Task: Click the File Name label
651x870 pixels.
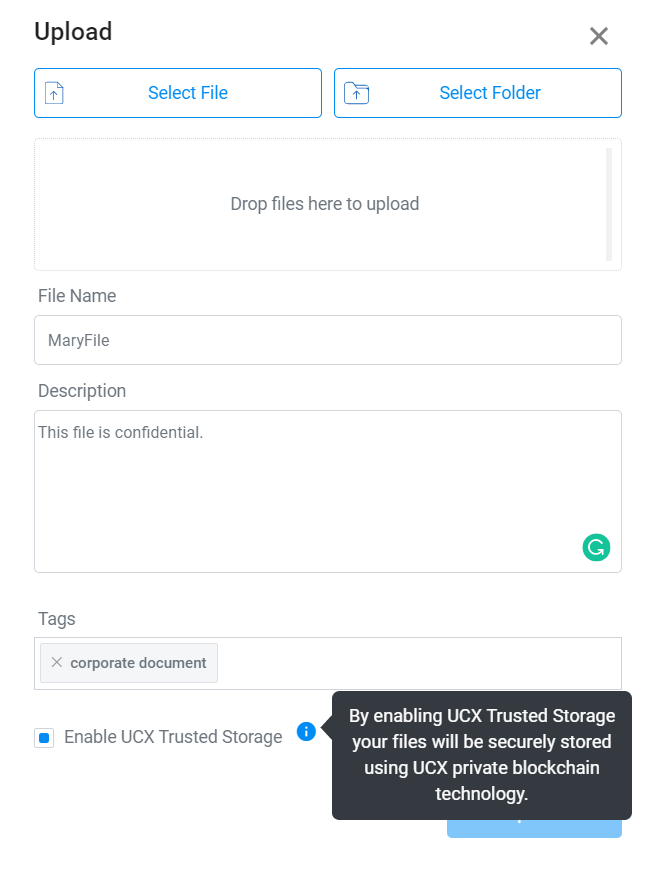Action: [x=77, y=296]
